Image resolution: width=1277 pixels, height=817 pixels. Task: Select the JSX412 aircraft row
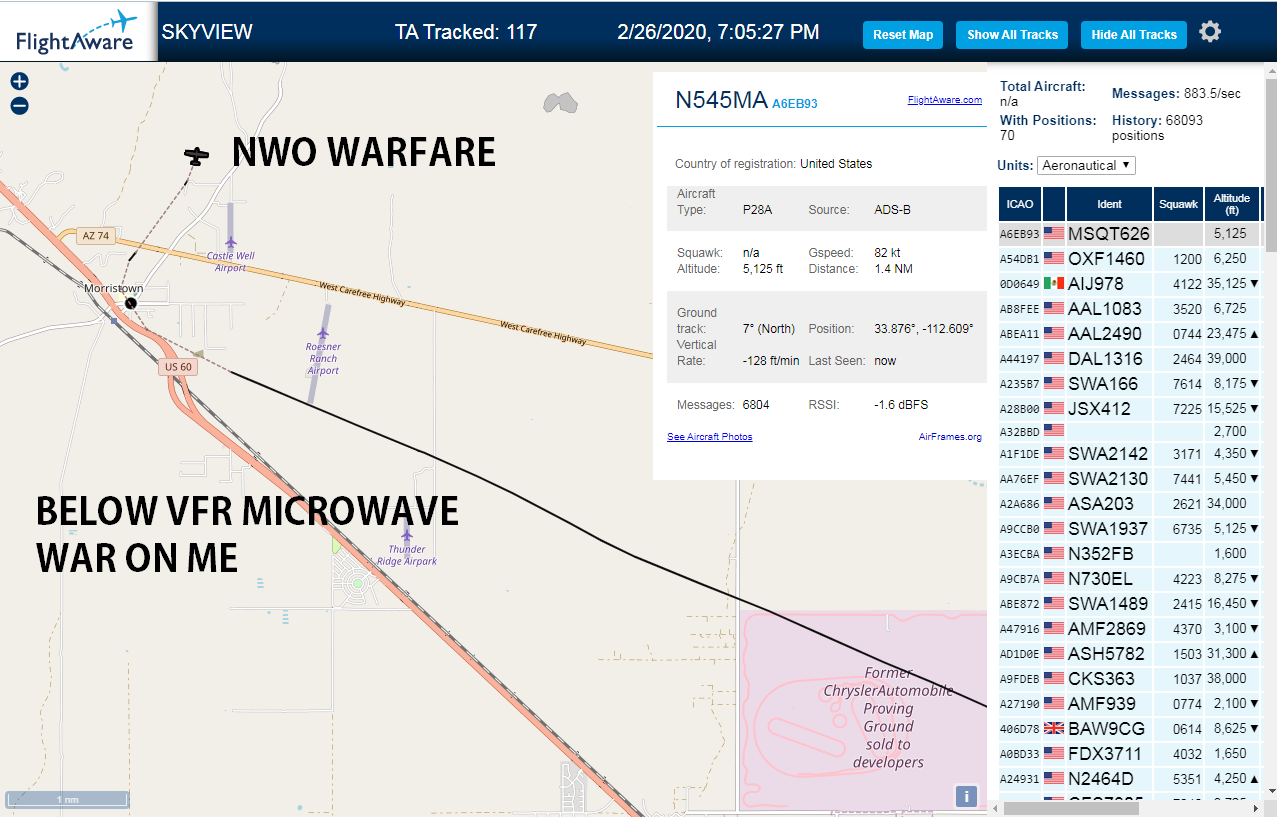1130,408
